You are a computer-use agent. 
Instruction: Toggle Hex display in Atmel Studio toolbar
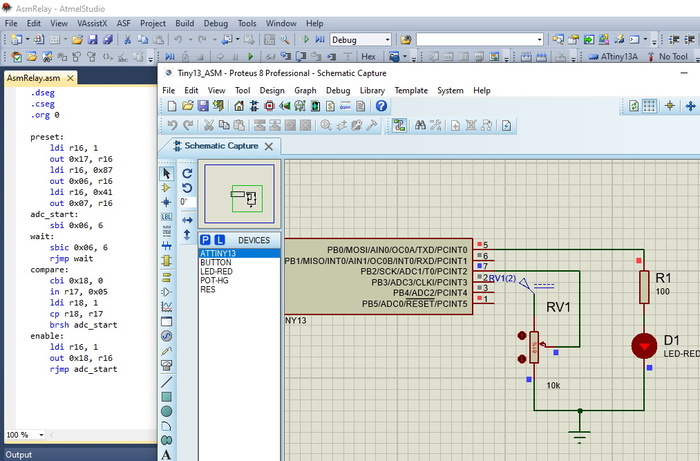pos(368,57)
